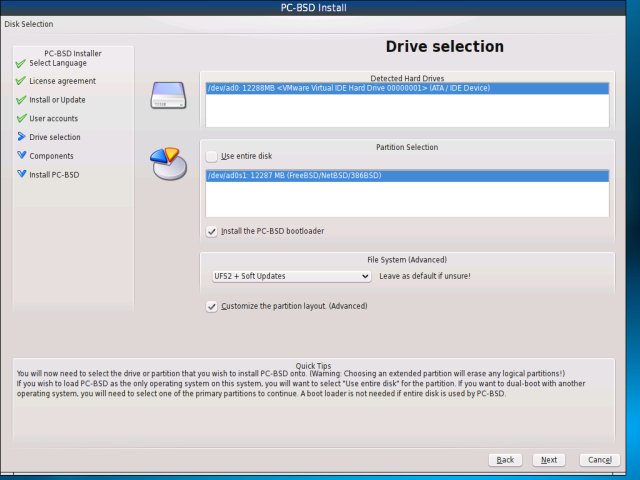Image resolution: width=640 pixels, height=480 pixels.
Task: Click the Install PC-BSD blue down-arrow icon
Action: [20, 175]
